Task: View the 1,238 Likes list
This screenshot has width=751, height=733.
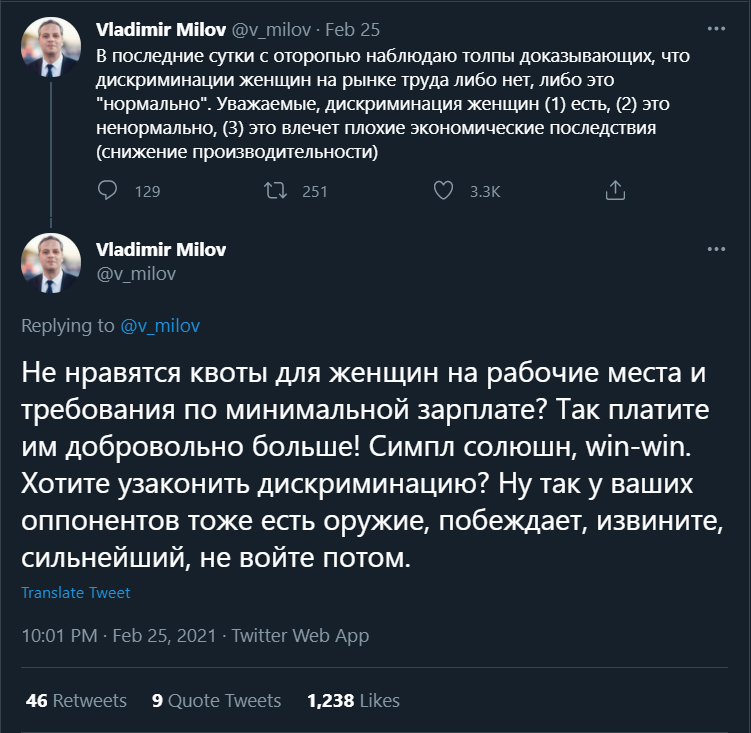Action: (353, 700)
